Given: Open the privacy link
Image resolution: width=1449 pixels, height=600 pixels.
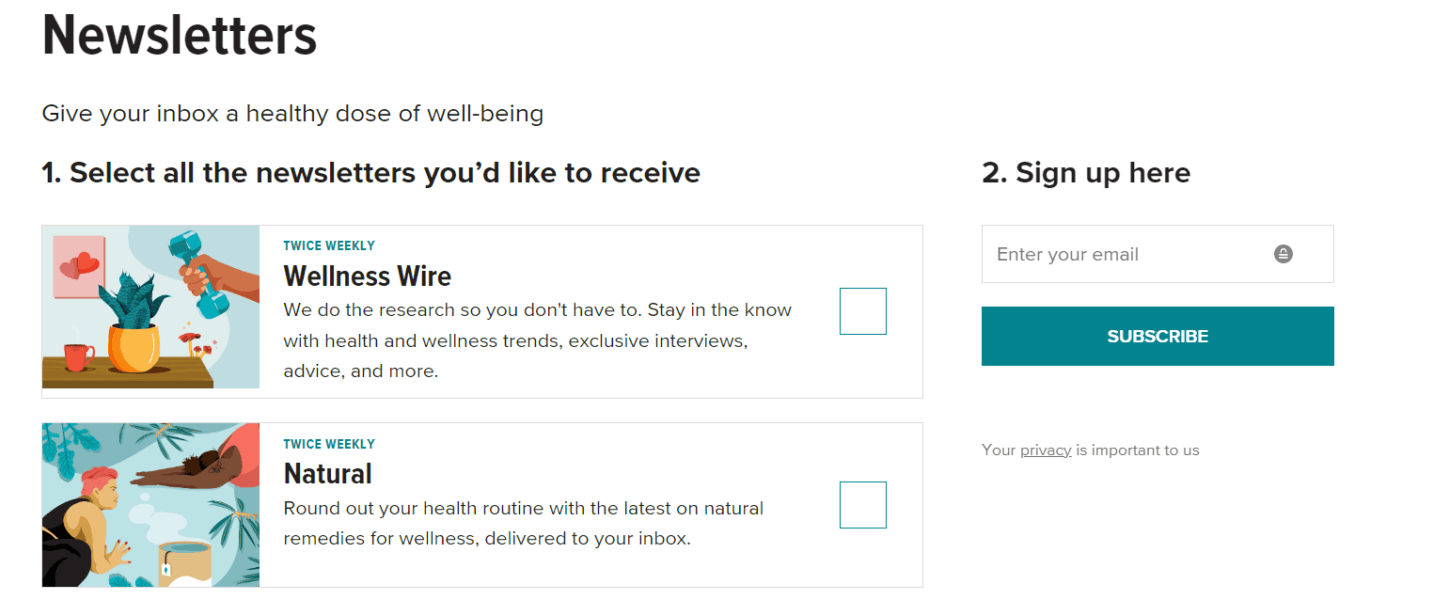Looking at the screenshot, I should pos(1045,450).
